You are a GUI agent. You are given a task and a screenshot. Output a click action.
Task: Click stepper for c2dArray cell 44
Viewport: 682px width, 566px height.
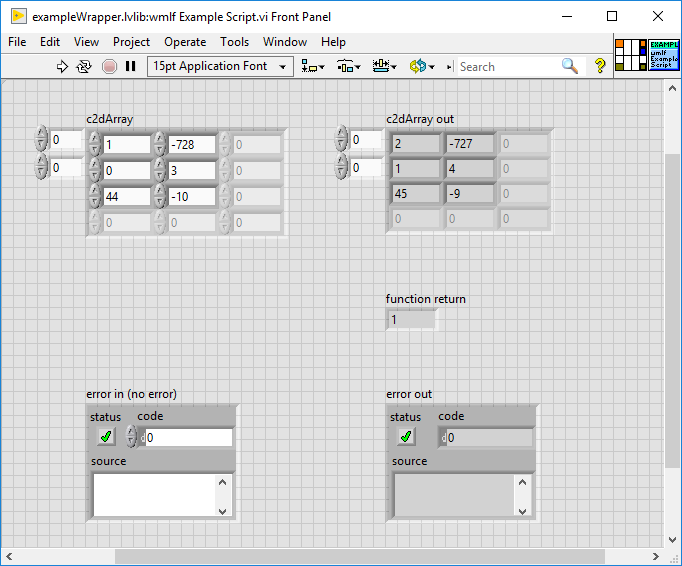pyautogui.click(x=95, y=196)
